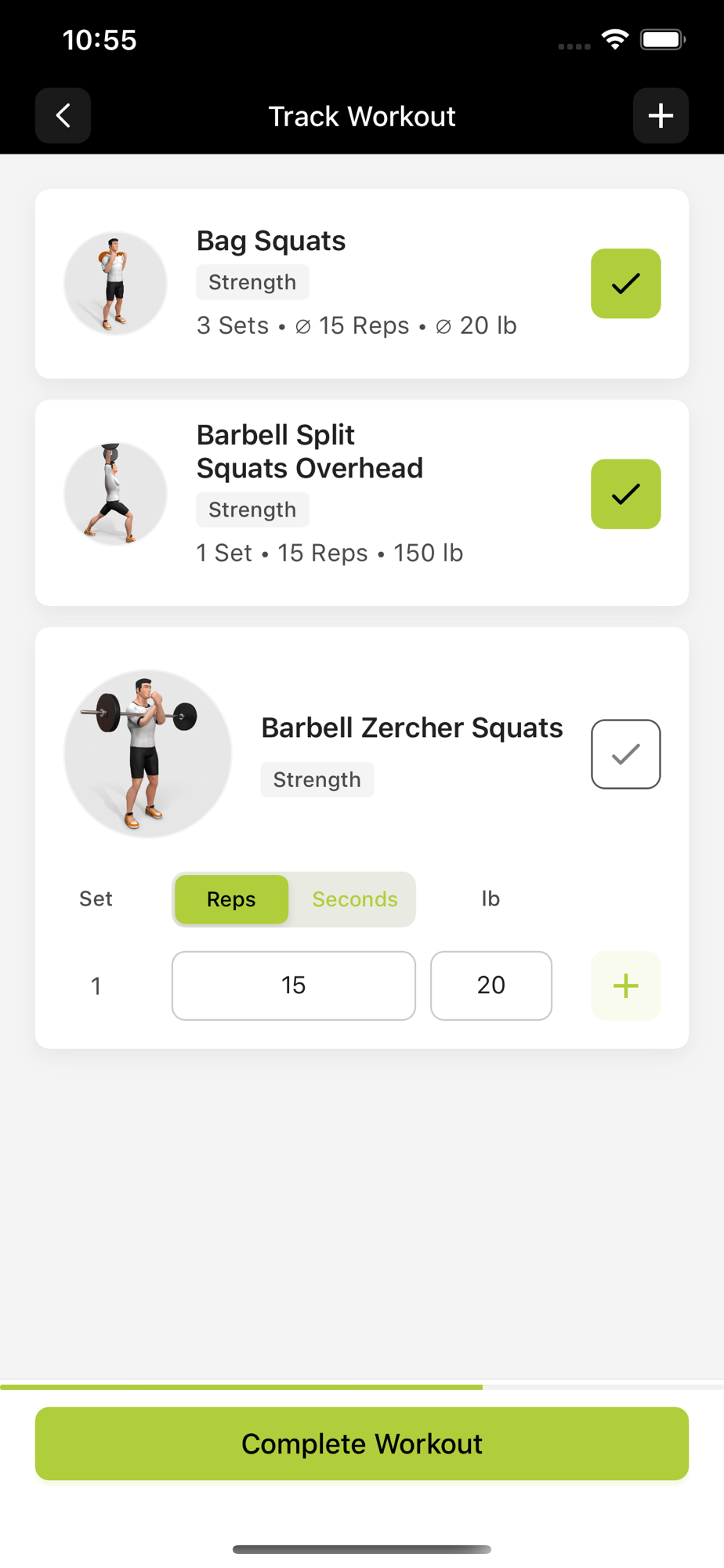Uncheck Barbell Split Squats Overhead checkbox

(625, 494)
